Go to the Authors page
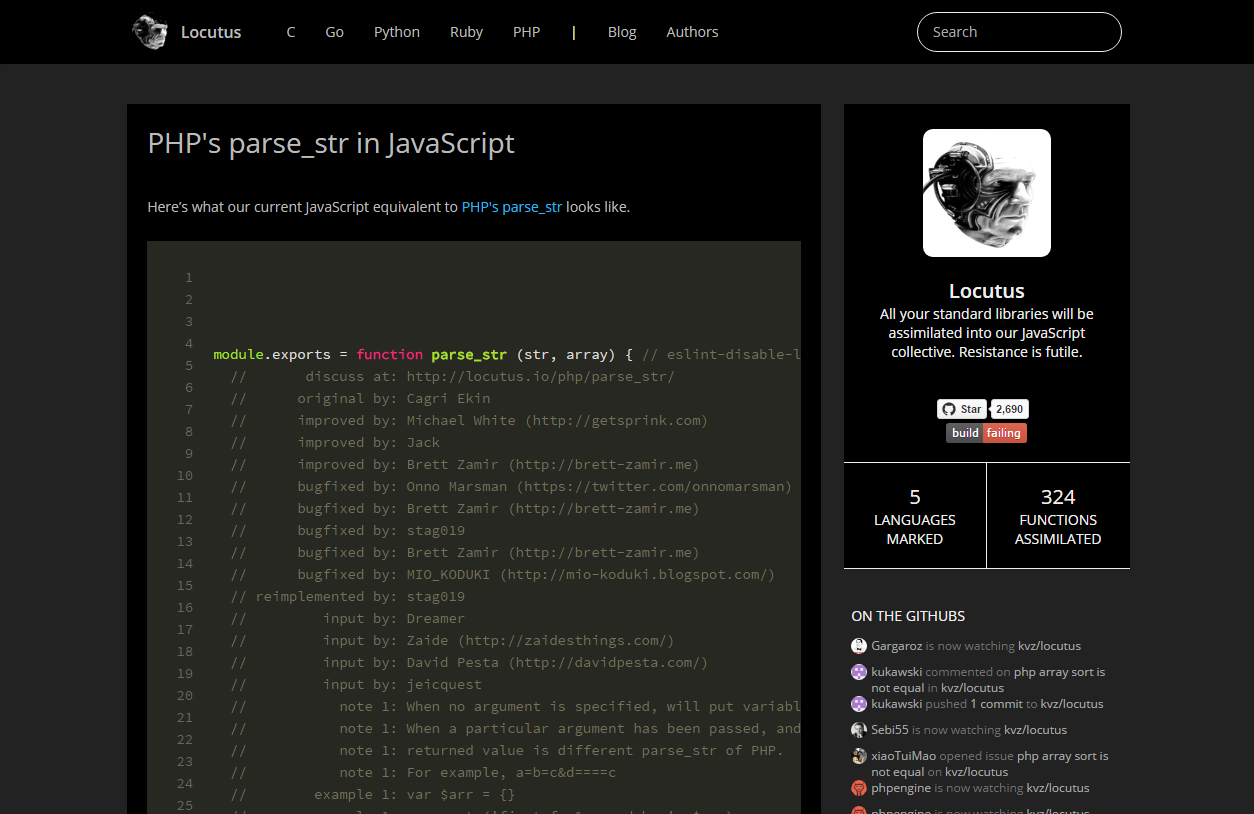The height and width of the screenshot is (814, 1254). (692, 32)
